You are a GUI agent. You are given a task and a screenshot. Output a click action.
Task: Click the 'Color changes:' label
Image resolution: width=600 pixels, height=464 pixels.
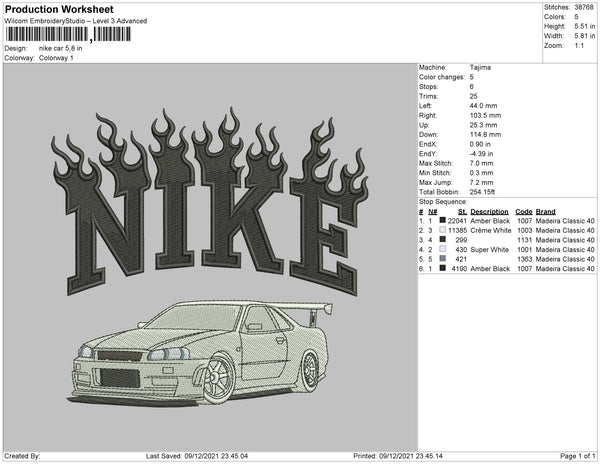442,77
